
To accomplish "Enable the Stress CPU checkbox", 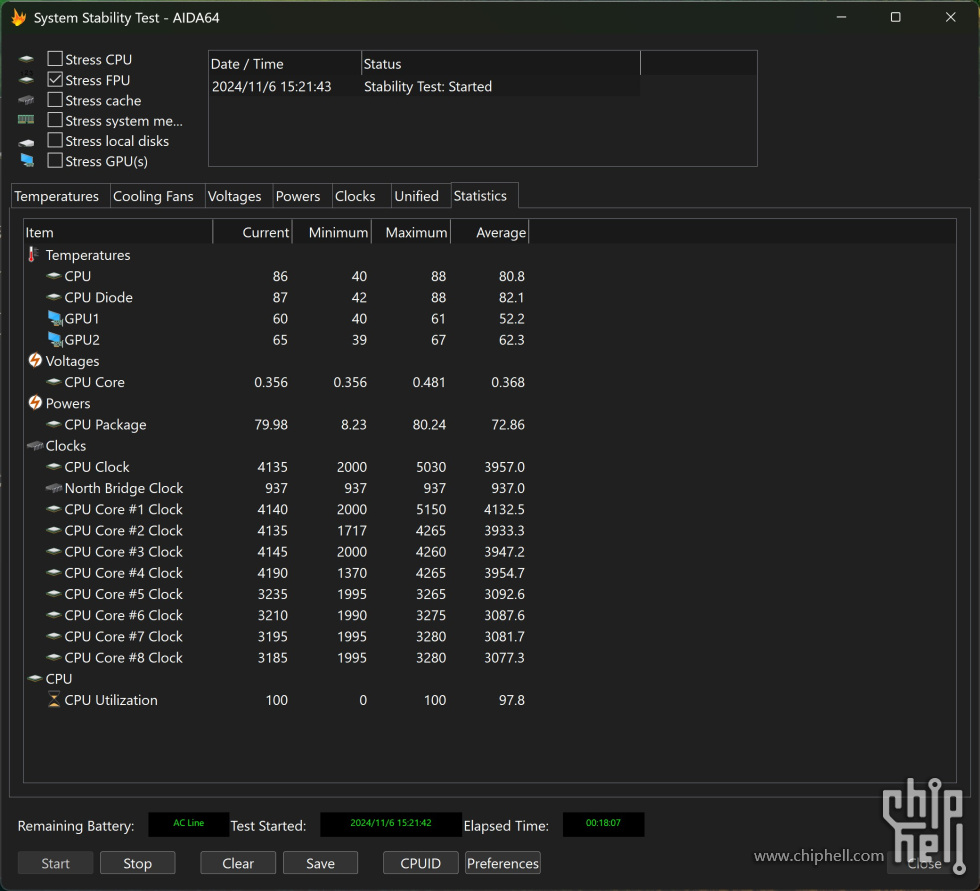I will tap(55, 59).
